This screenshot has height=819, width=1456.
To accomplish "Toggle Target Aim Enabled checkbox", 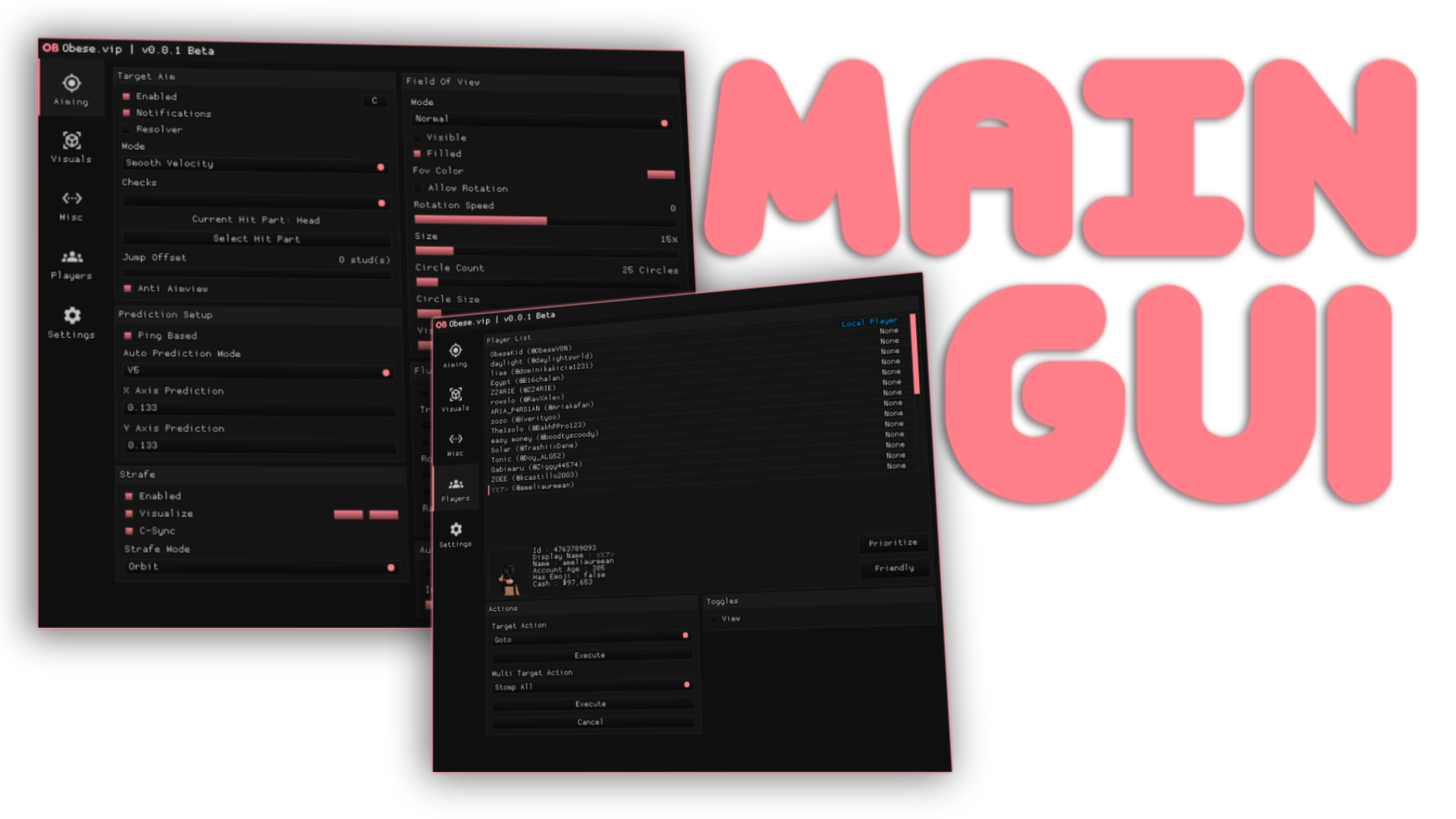I will (127, 96).
